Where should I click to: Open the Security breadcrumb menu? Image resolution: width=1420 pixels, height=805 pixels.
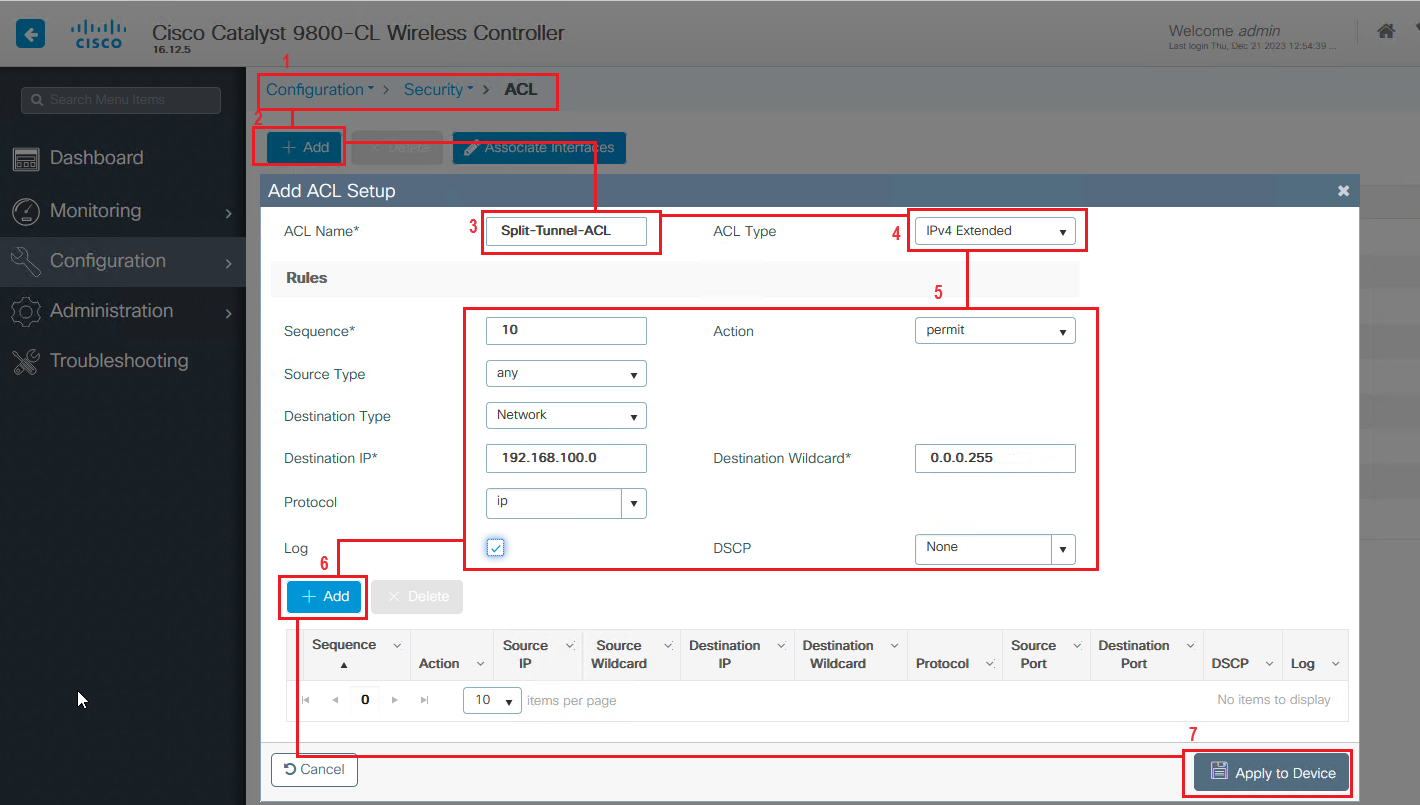439,90
